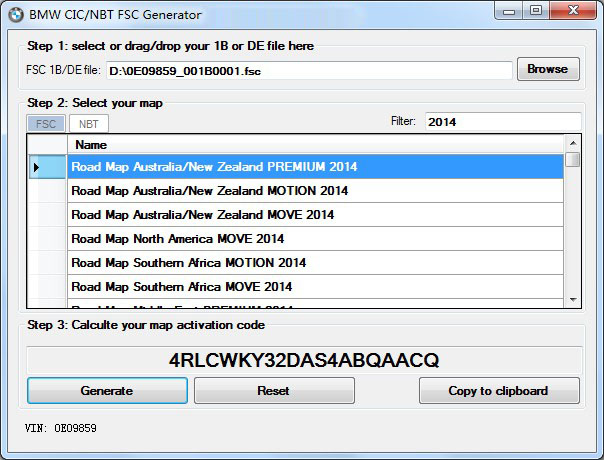Minimize the FSC Generator window

(x=509, y=11)
